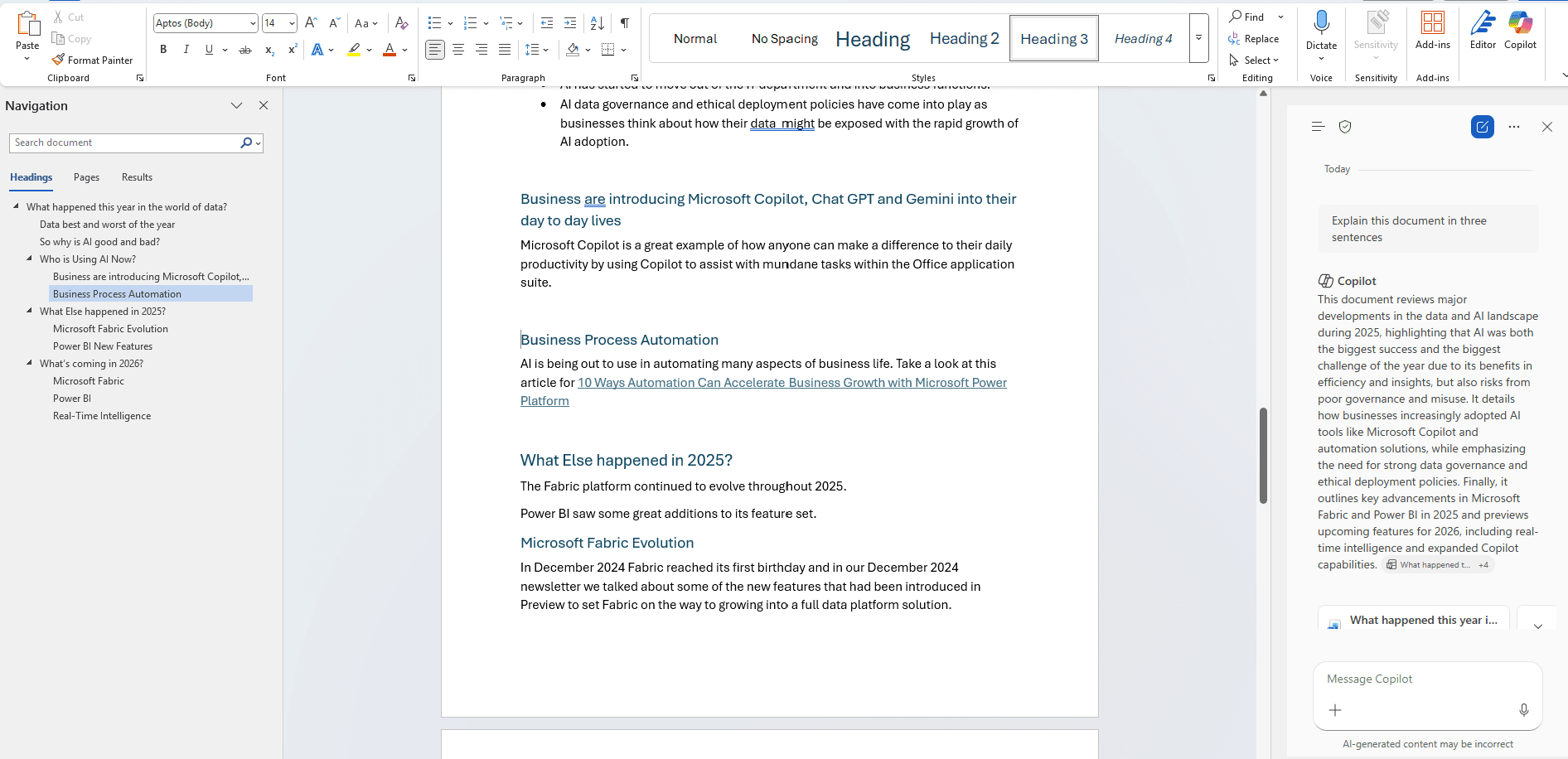
Task: Click the Copilot ribbon icon
Action: coord(1520,30)
